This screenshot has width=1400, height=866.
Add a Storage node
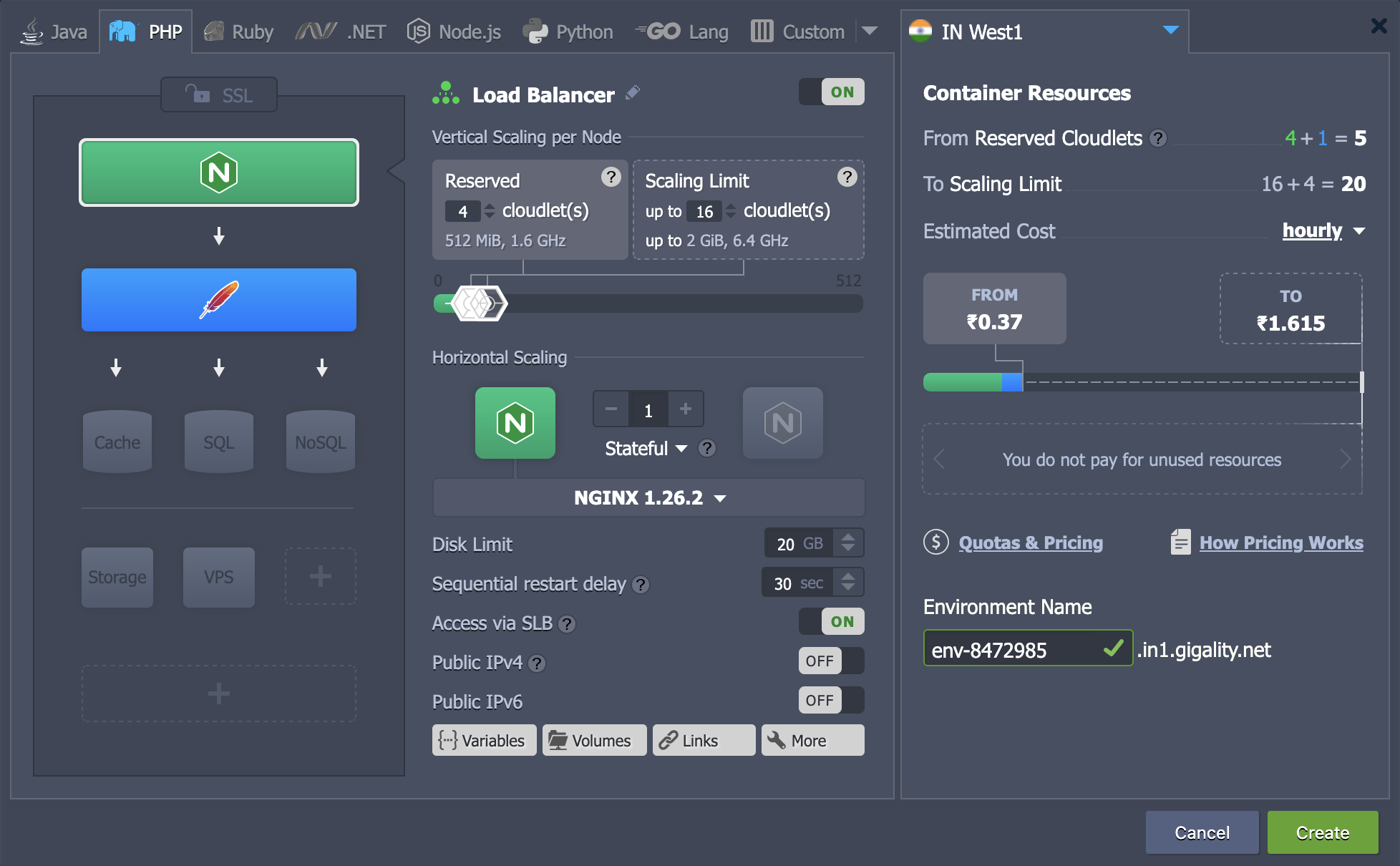pos(117,577)
